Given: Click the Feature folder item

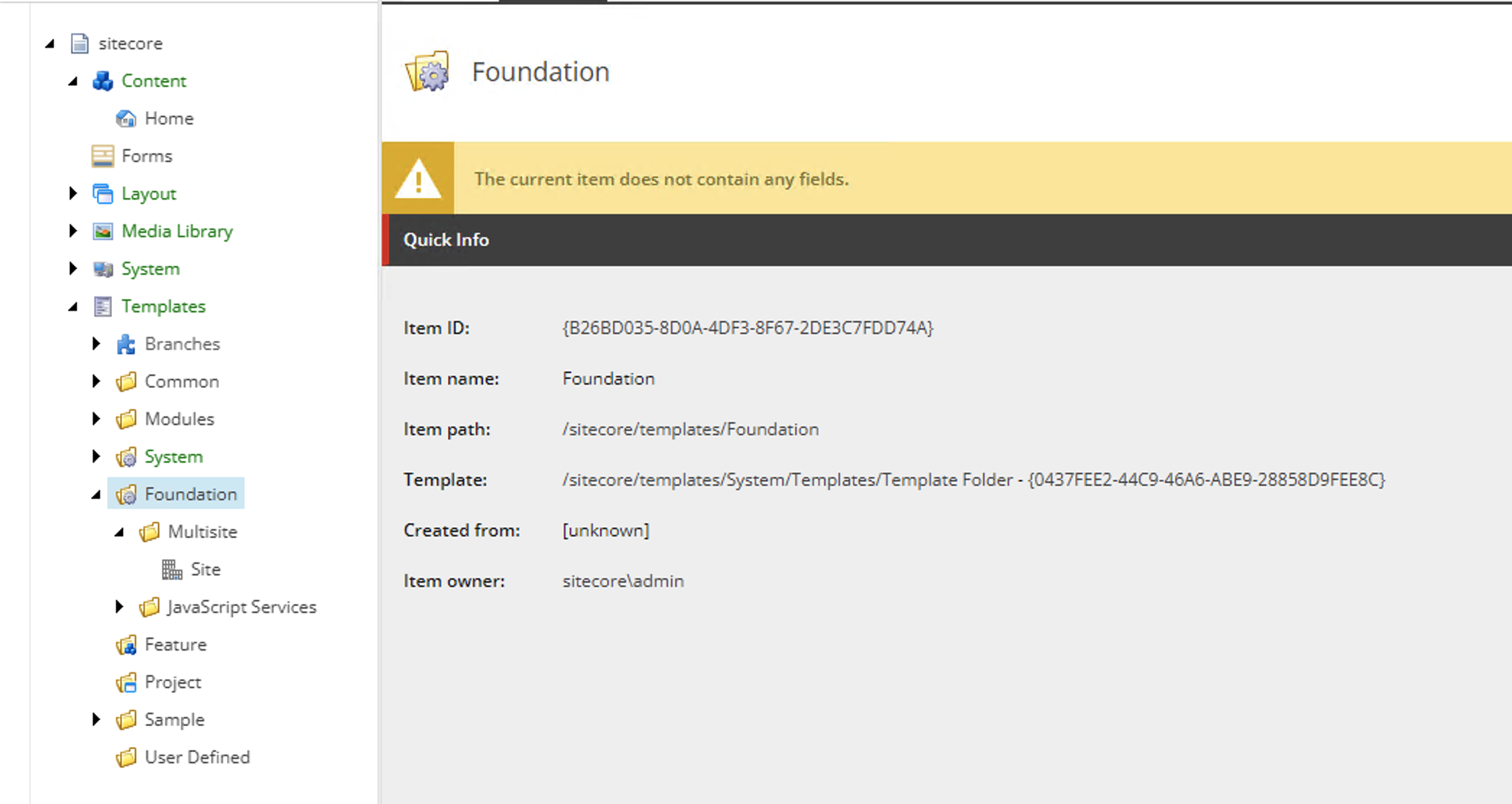Looking at the screenshot, I should point(175,644).
